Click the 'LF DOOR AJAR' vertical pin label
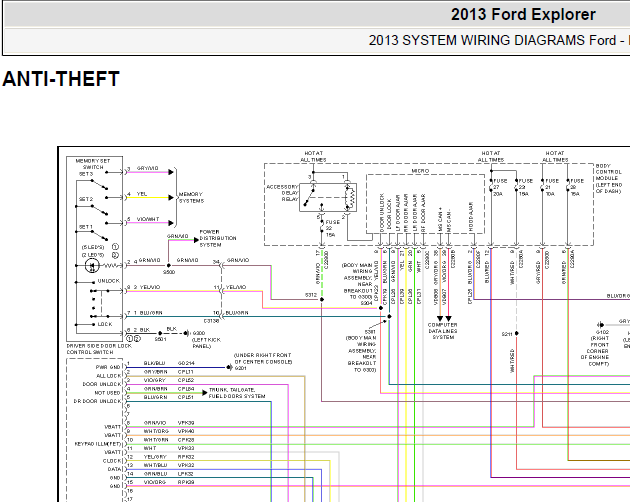Image resolution: width=630 pixels, height=502 pixels. click(397, 214)
